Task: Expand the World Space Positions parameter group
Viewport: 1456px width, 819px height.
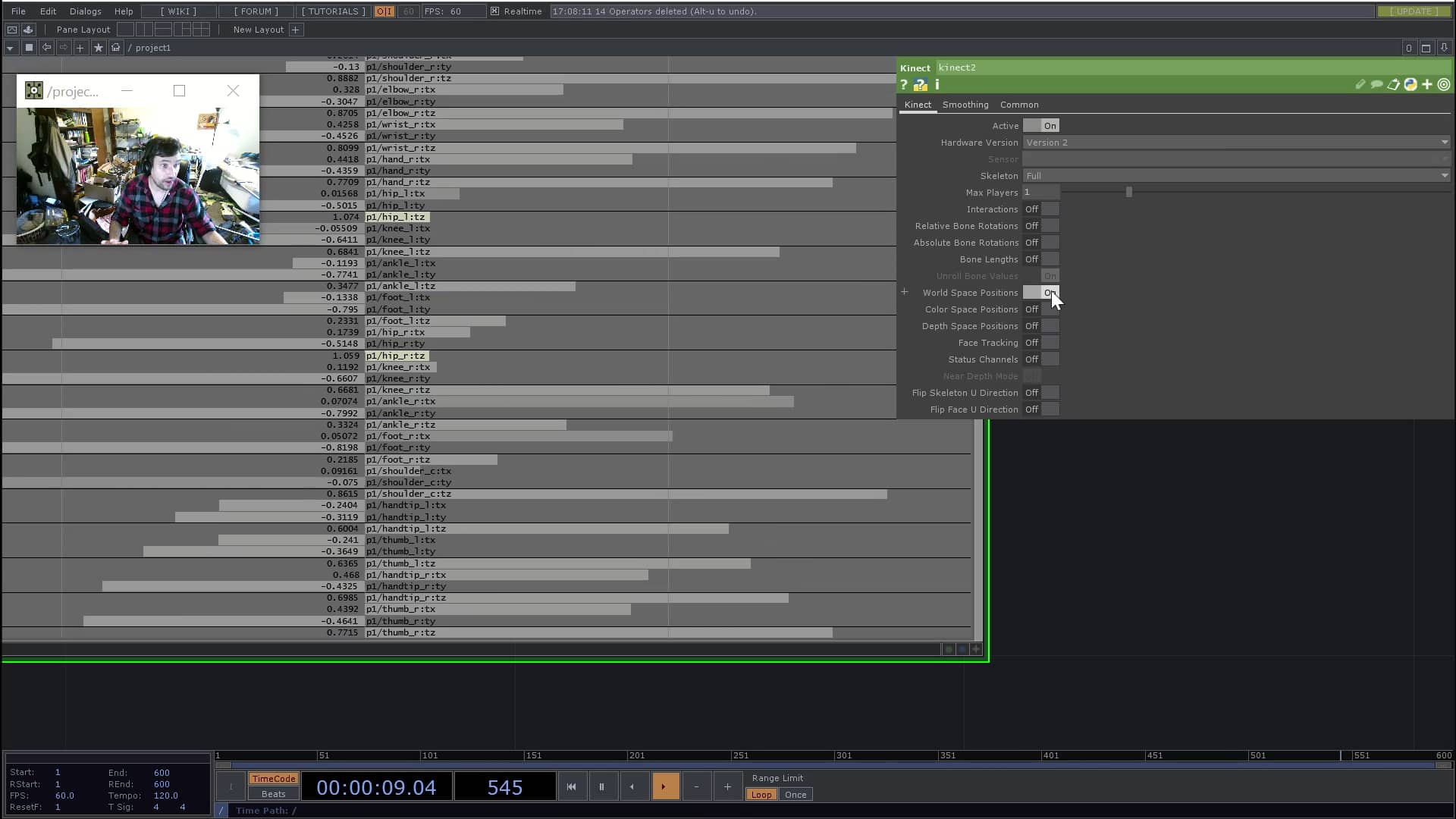Action: click(905, 292)
